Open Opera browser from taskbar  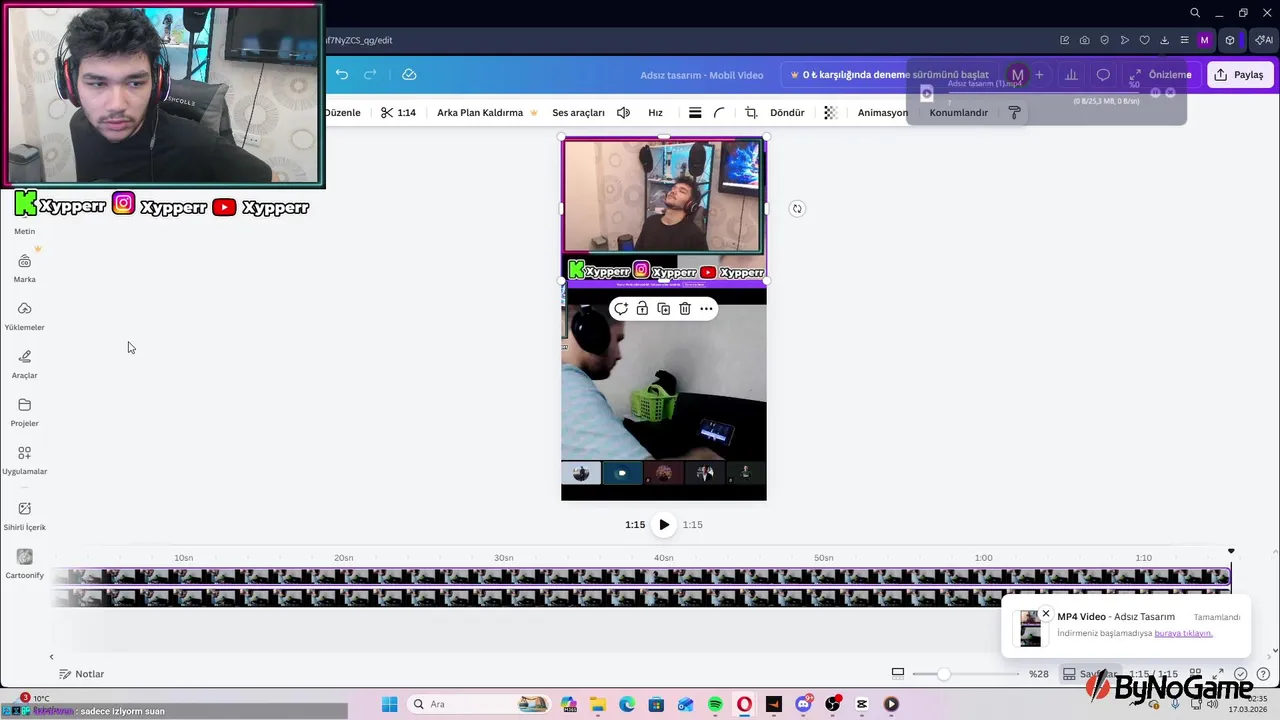(x=744, y=704)
